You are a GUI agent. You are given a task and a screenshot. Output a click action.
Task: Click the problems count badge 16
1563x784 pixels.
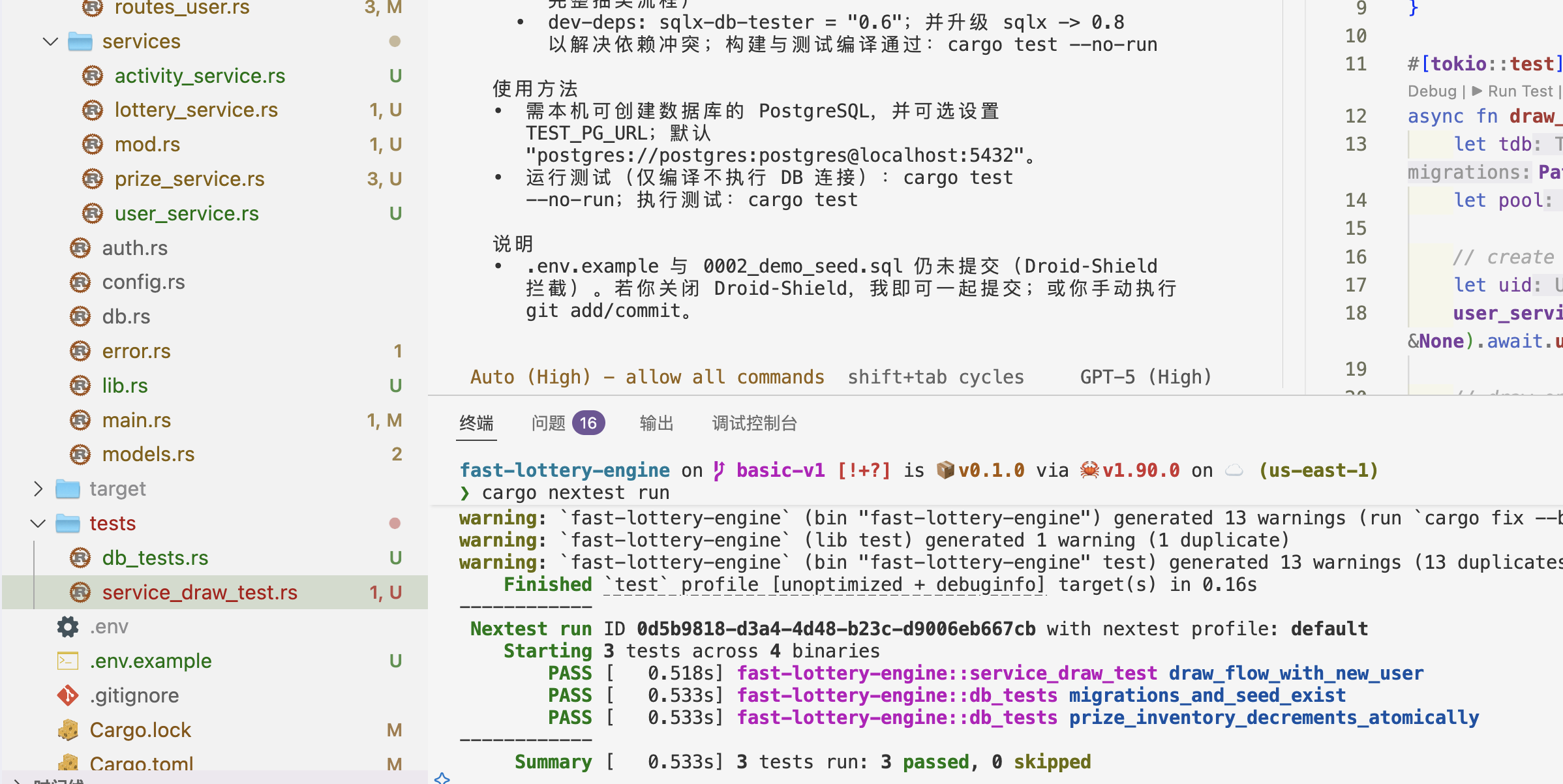588,423
